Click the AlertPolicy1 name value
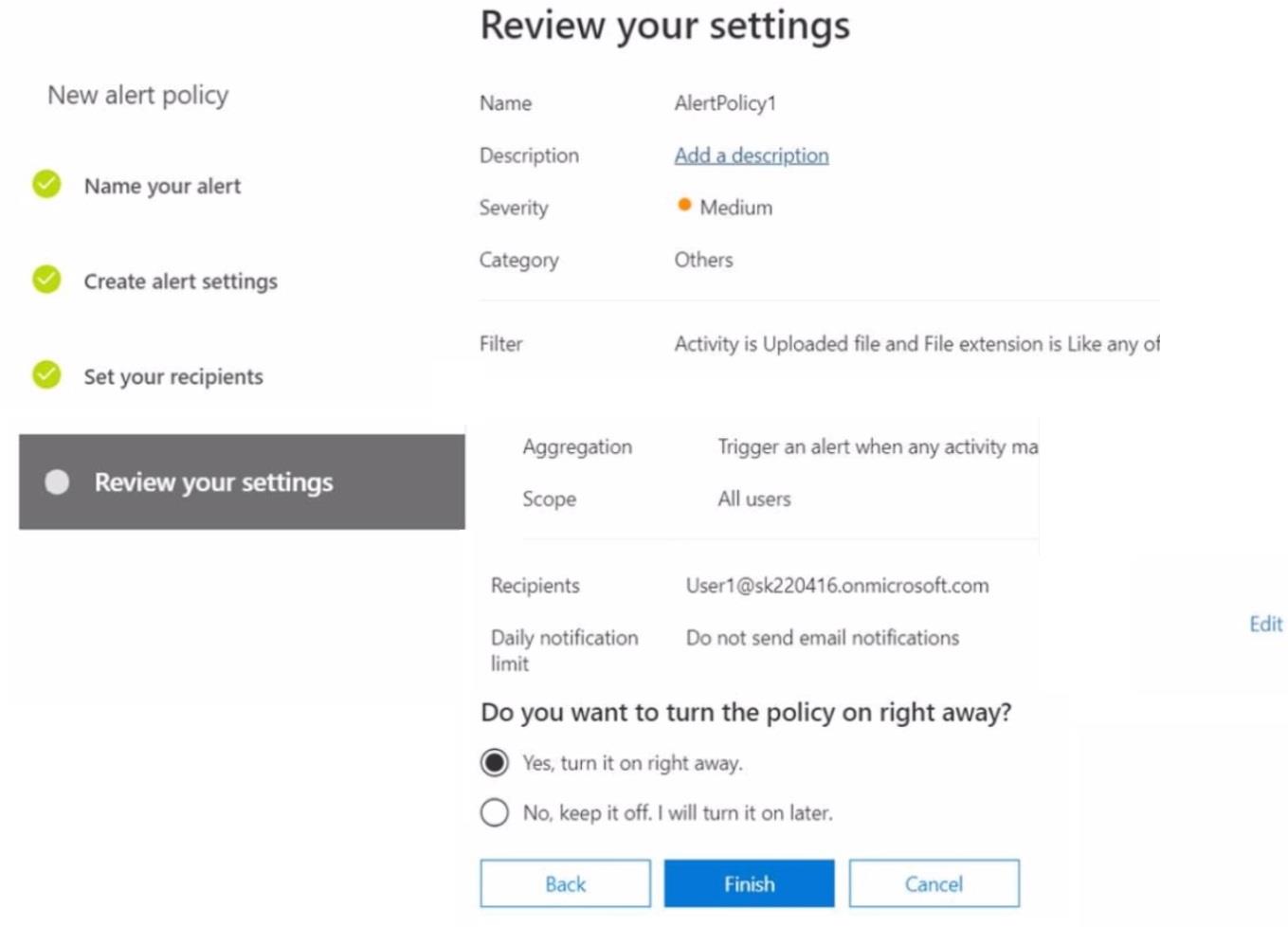Screen dimensions: 1288x927 click(725, 103)
